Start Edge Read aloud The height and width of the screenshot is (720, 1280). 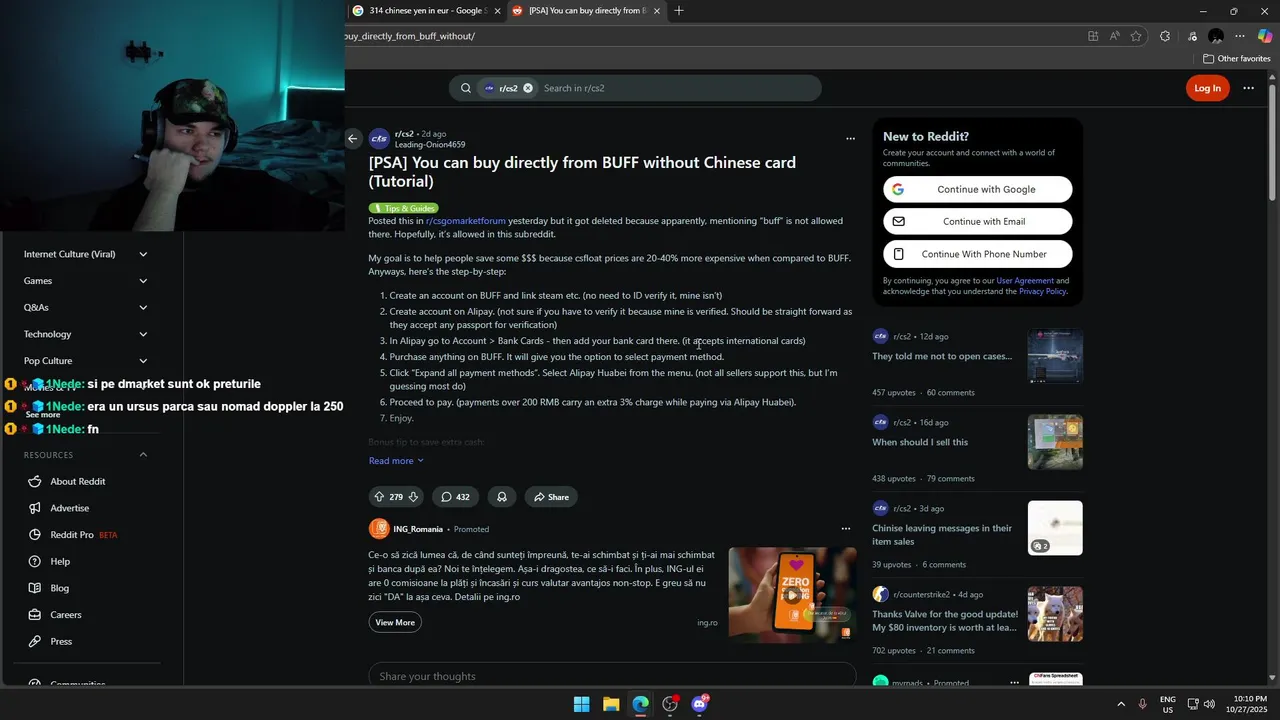1114,36
